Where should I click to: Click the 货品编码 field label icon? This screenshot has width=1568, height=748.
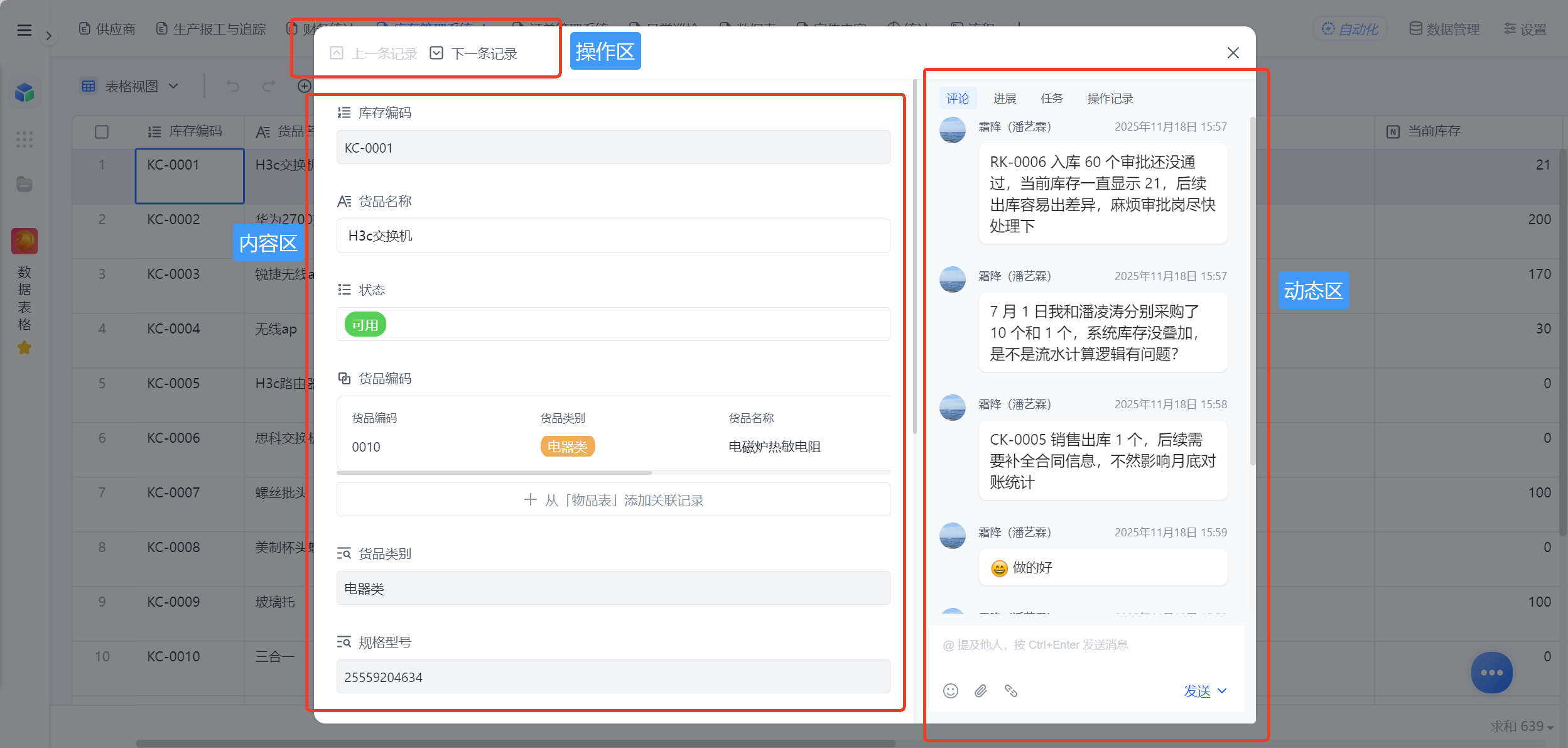344,378
